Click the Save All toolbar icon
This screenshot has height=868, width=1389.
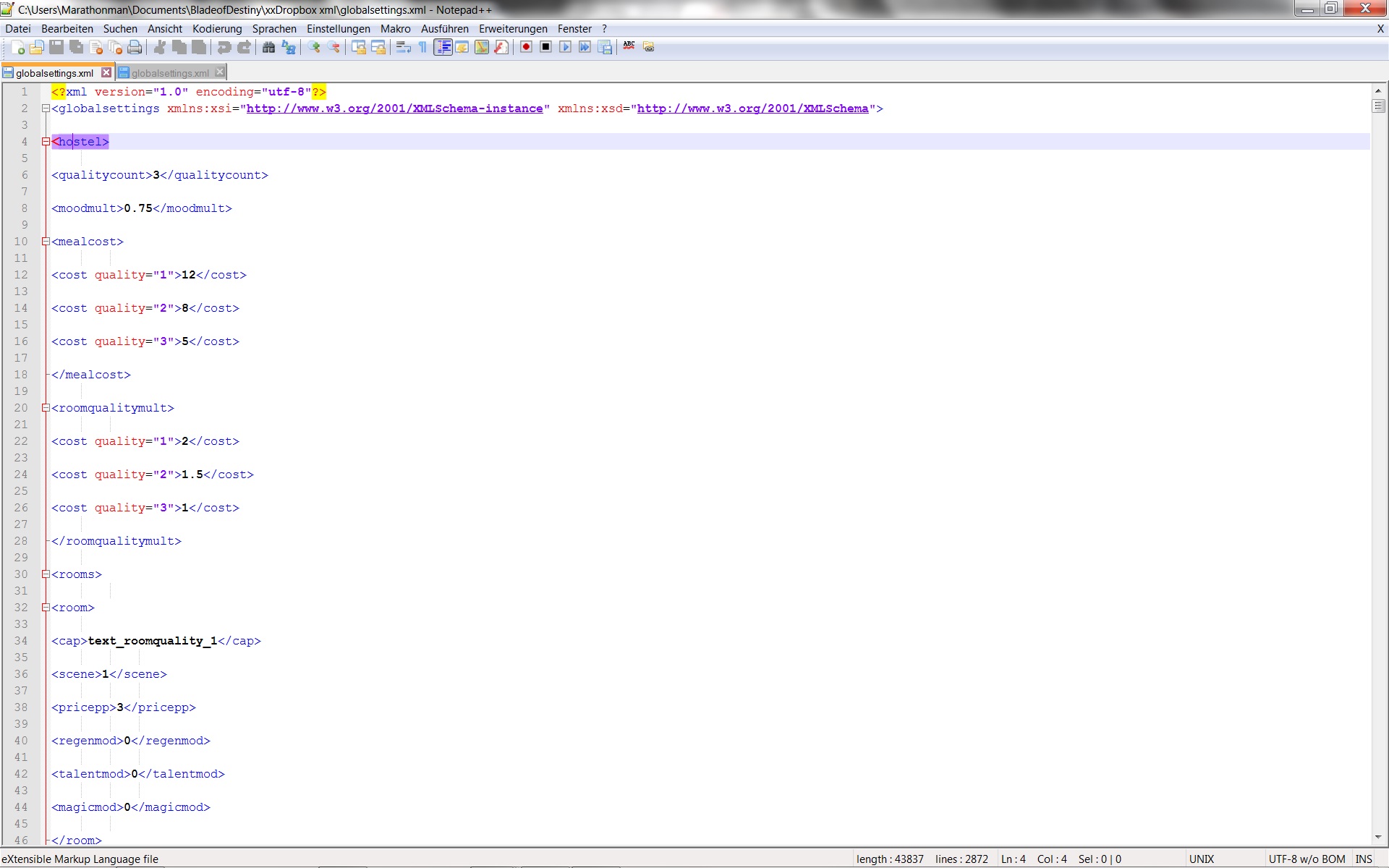pos(76,48)
